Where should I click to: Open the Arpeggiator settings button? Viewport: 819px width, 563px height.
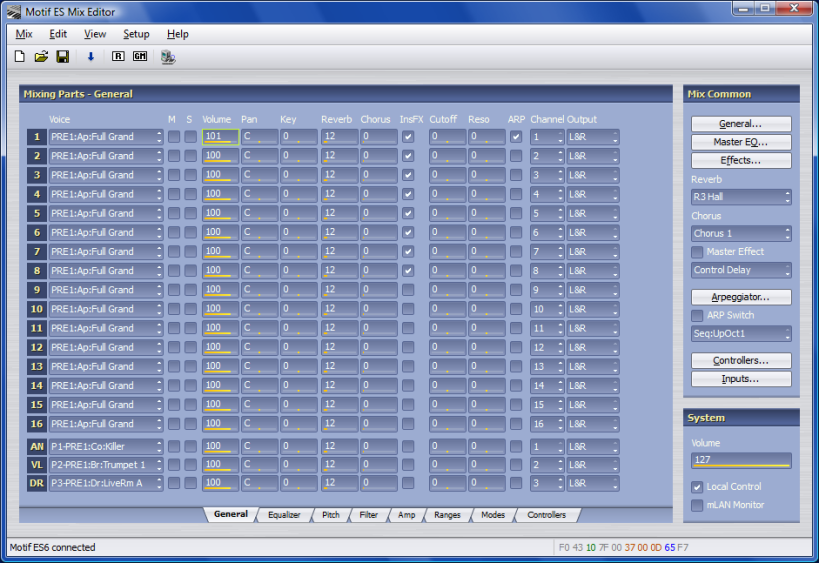[741, 297]
